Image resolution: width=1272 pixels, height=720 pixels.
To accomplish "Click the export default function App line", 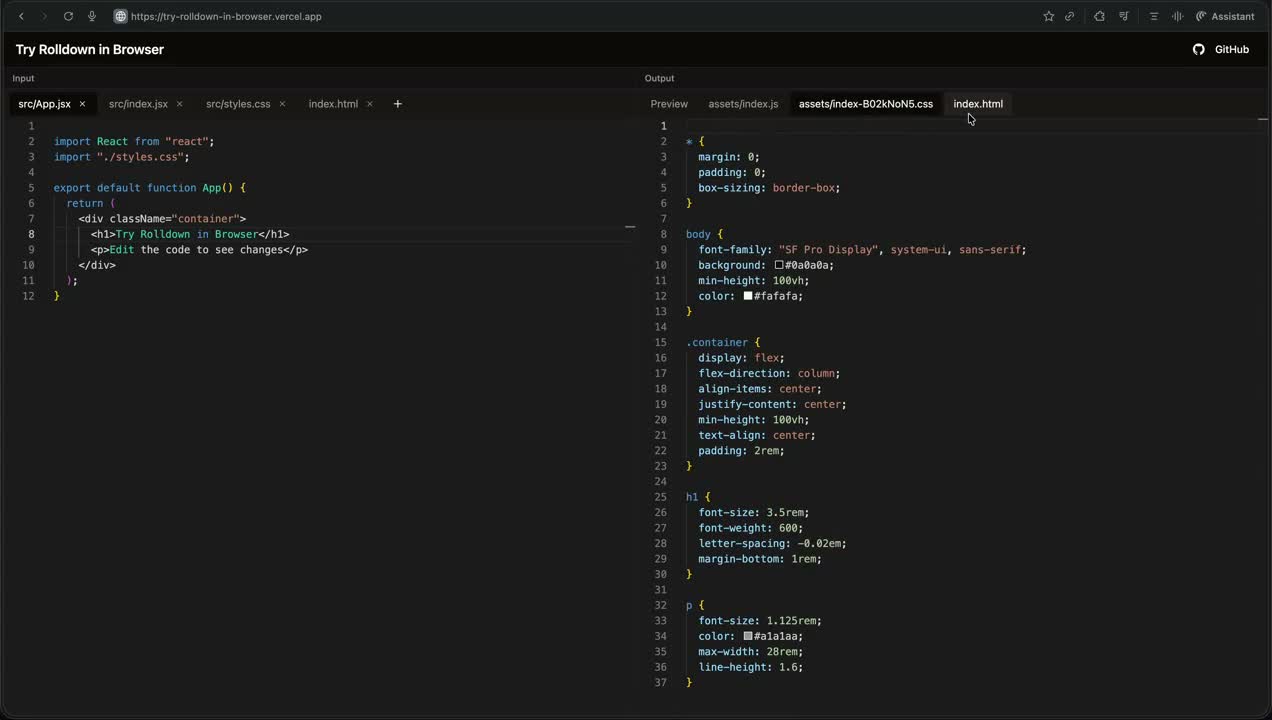I will 150,188.
